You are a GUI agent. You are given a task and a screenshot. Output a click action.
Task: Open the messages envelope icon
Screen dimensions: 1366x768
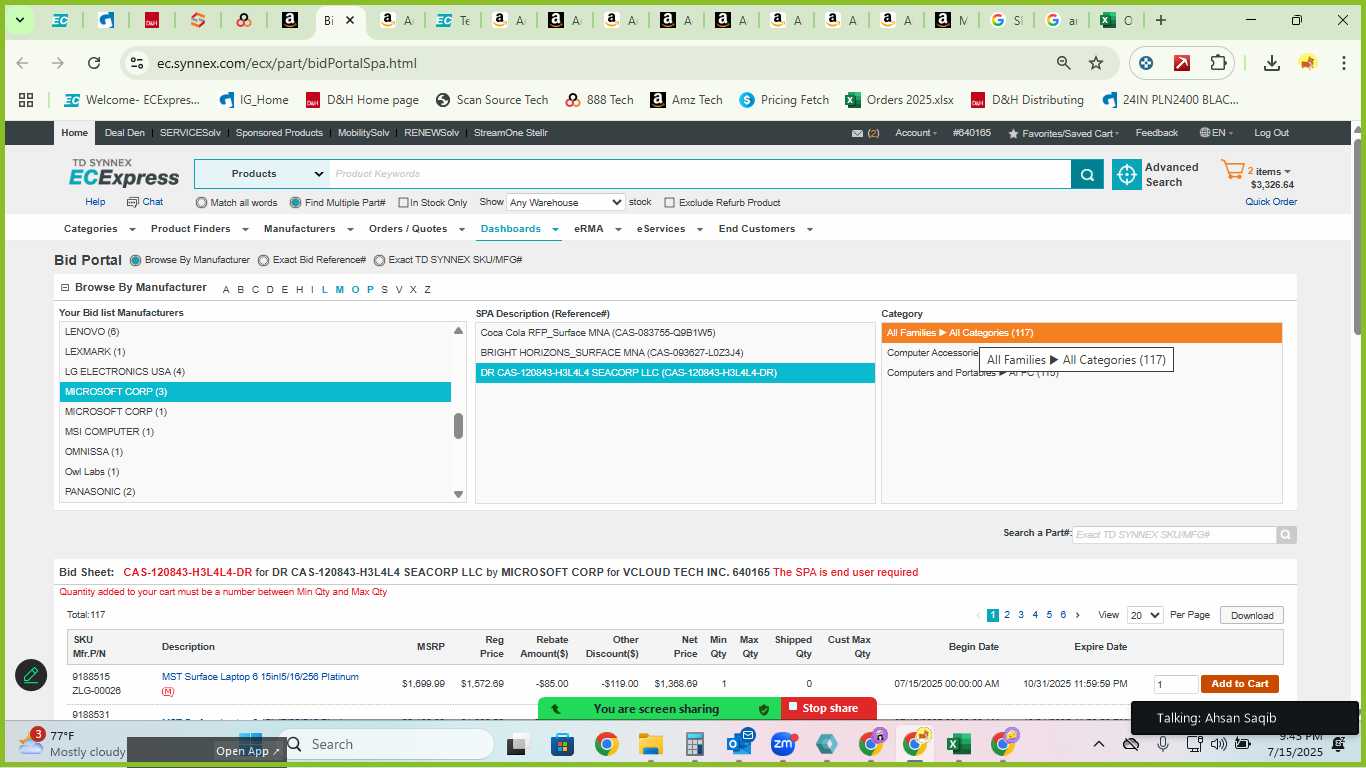coord(857,133)
